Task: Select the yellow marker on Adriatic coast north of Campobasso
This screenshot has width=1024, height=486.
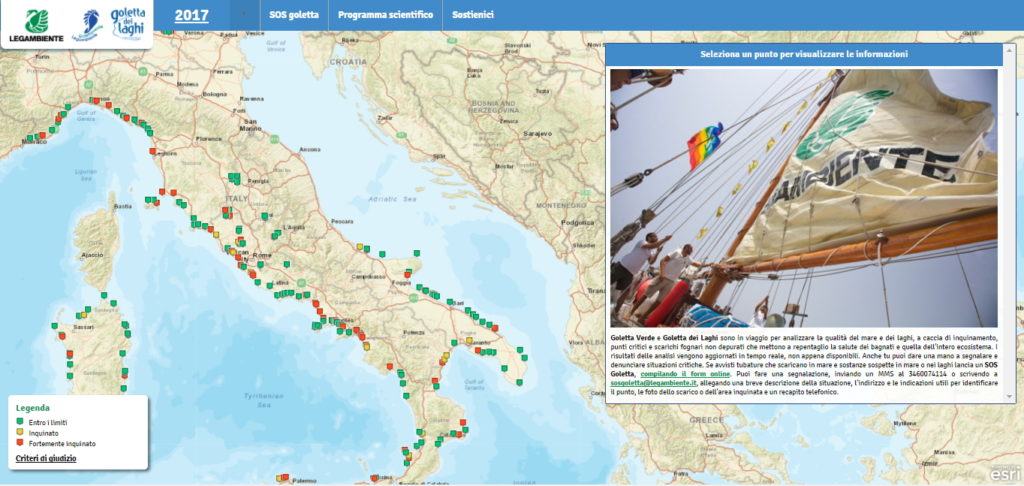Action: coord(359,246)
